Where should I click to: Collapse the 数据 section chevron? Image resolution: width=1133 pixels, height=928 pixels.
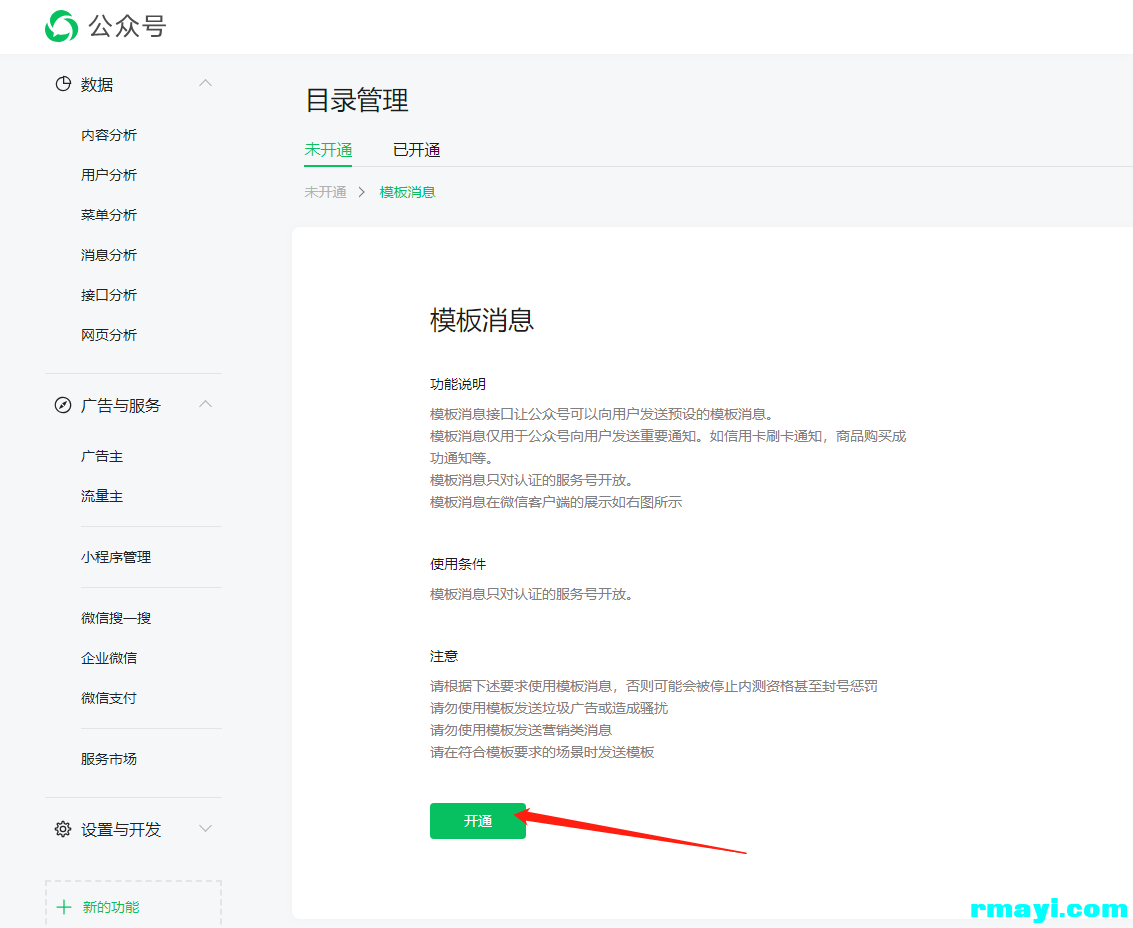click(x=205, y=84)
